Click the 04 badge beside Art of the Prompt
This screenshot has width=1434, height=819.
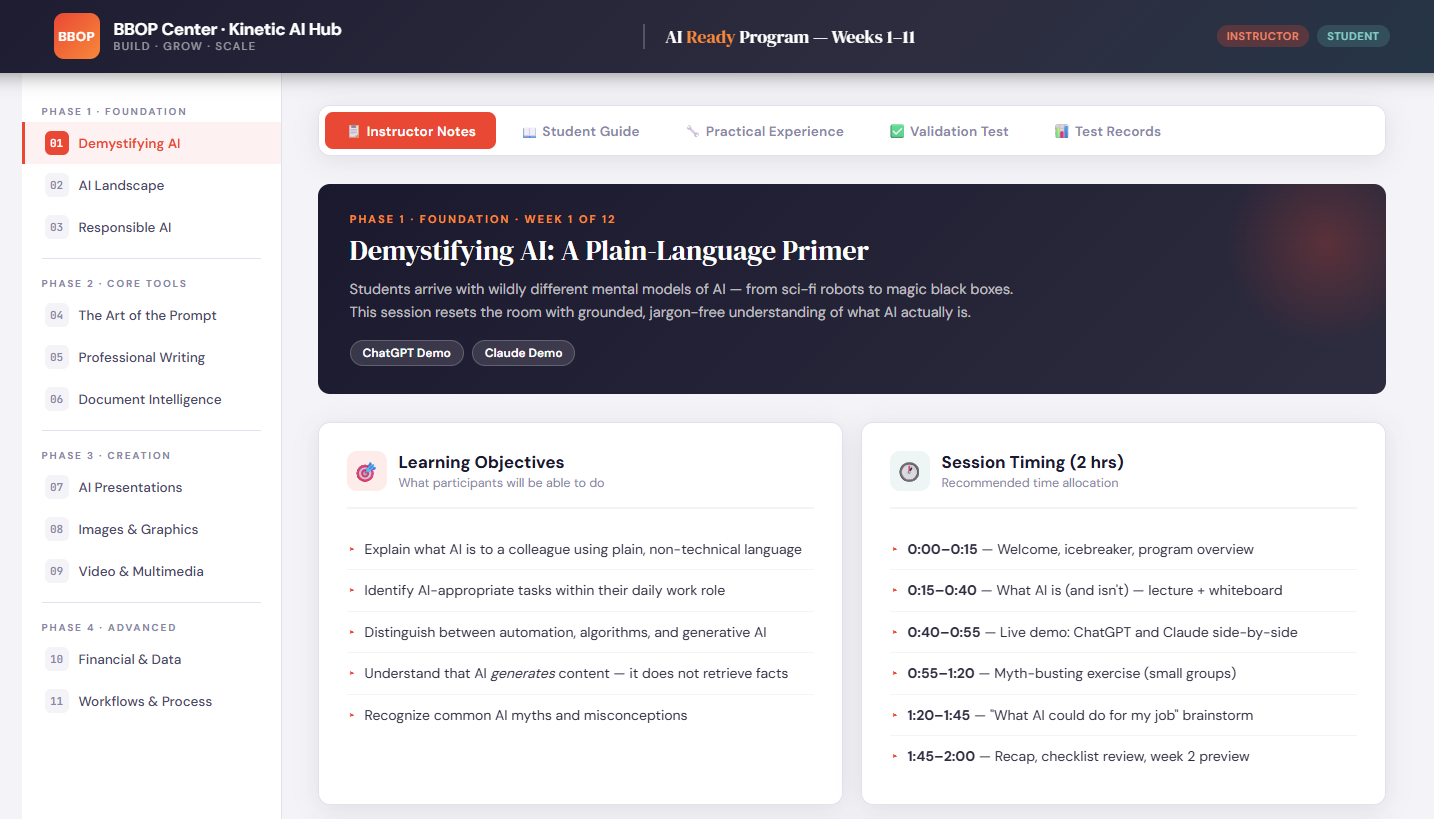[x=57, y=315]
